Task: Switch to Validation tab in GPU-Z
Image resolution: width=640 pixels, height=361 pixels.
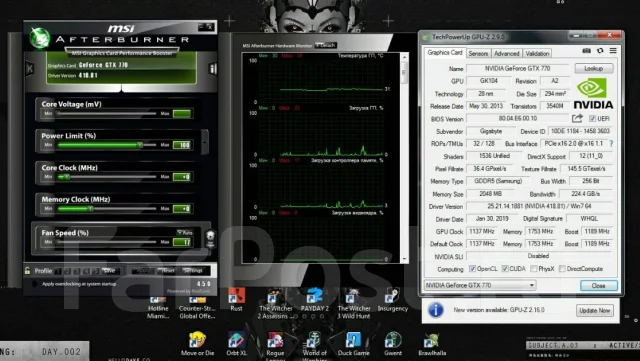Action: pyautogui.click(x=537, y=53)
